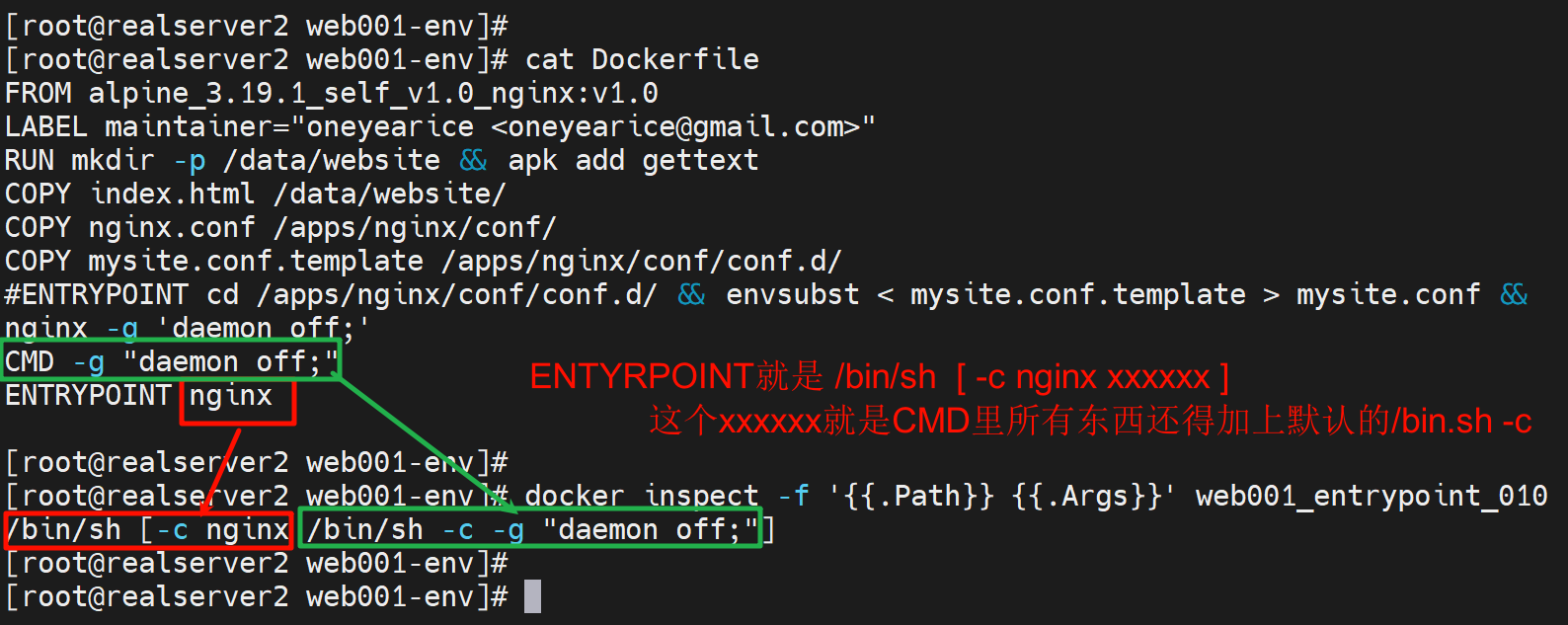Screen dimensions: 1568x625
Task: Click the "COPY index.html" line
Action: click(x=255, y=194)
